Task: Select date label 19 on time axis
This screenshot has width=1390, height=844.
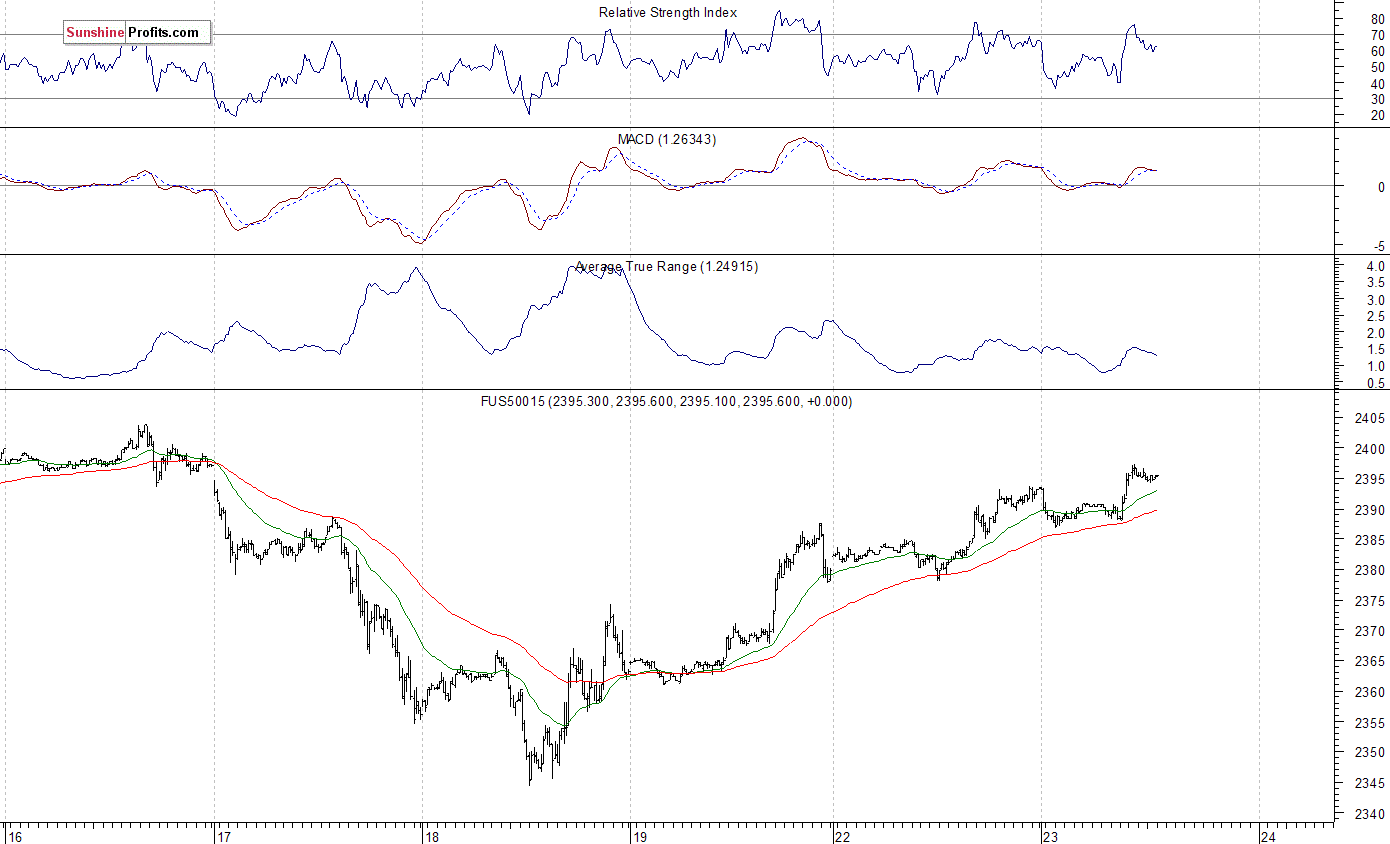Action: pos(641,836)
